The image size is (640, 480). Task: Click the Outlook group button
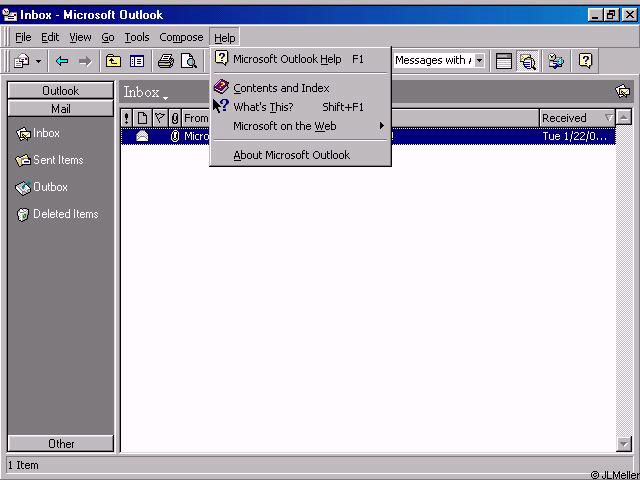(60, 91)
